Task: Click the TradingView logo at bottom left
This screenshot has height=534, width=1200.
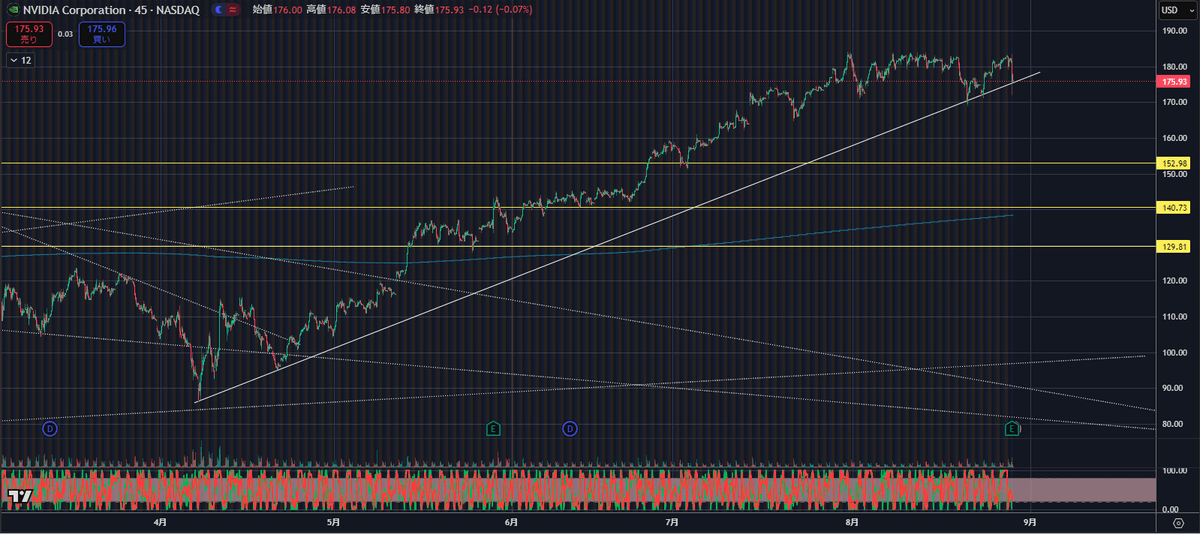Action: [19, 495]
